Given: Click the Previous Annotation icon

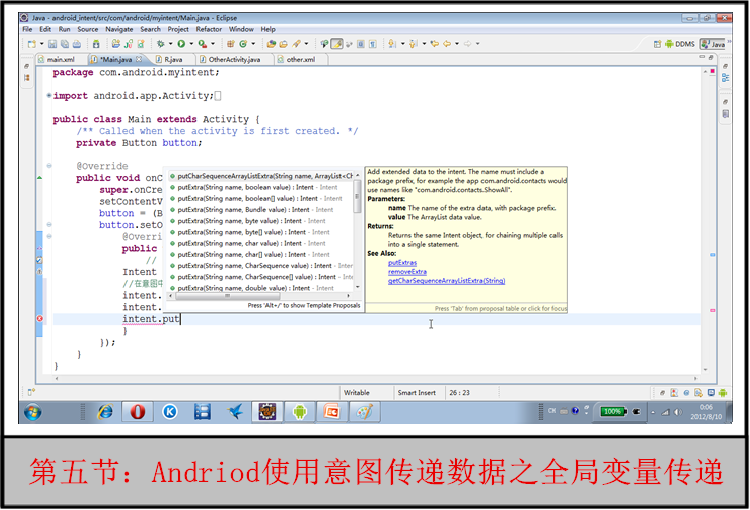Looking at the screenshot, I should pos(413,44).
